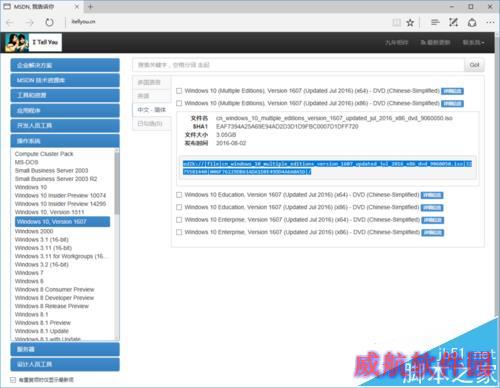Open 九年相伴 in the top navigation

397,43
